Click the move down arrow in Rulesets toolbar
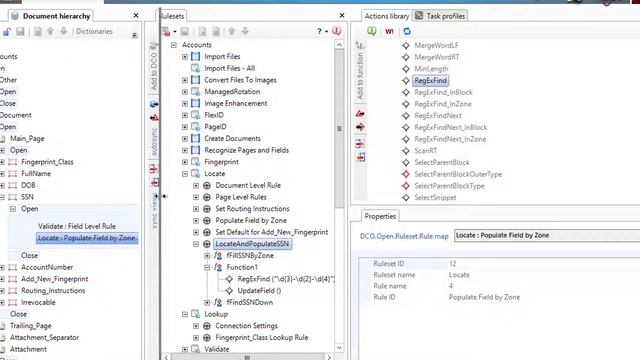 (x=245, y=31)
